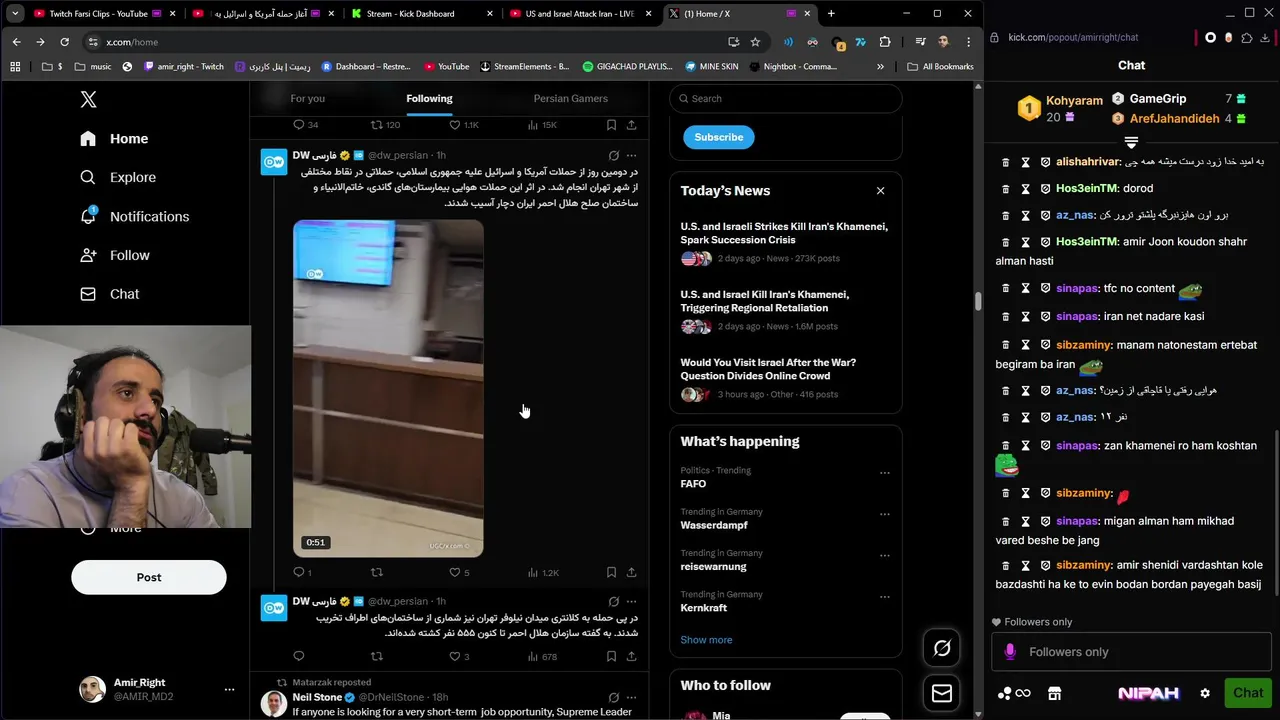Screen dimensions: 1280x720
Task: Select the Following tab
Action: (x=429, y=98)
